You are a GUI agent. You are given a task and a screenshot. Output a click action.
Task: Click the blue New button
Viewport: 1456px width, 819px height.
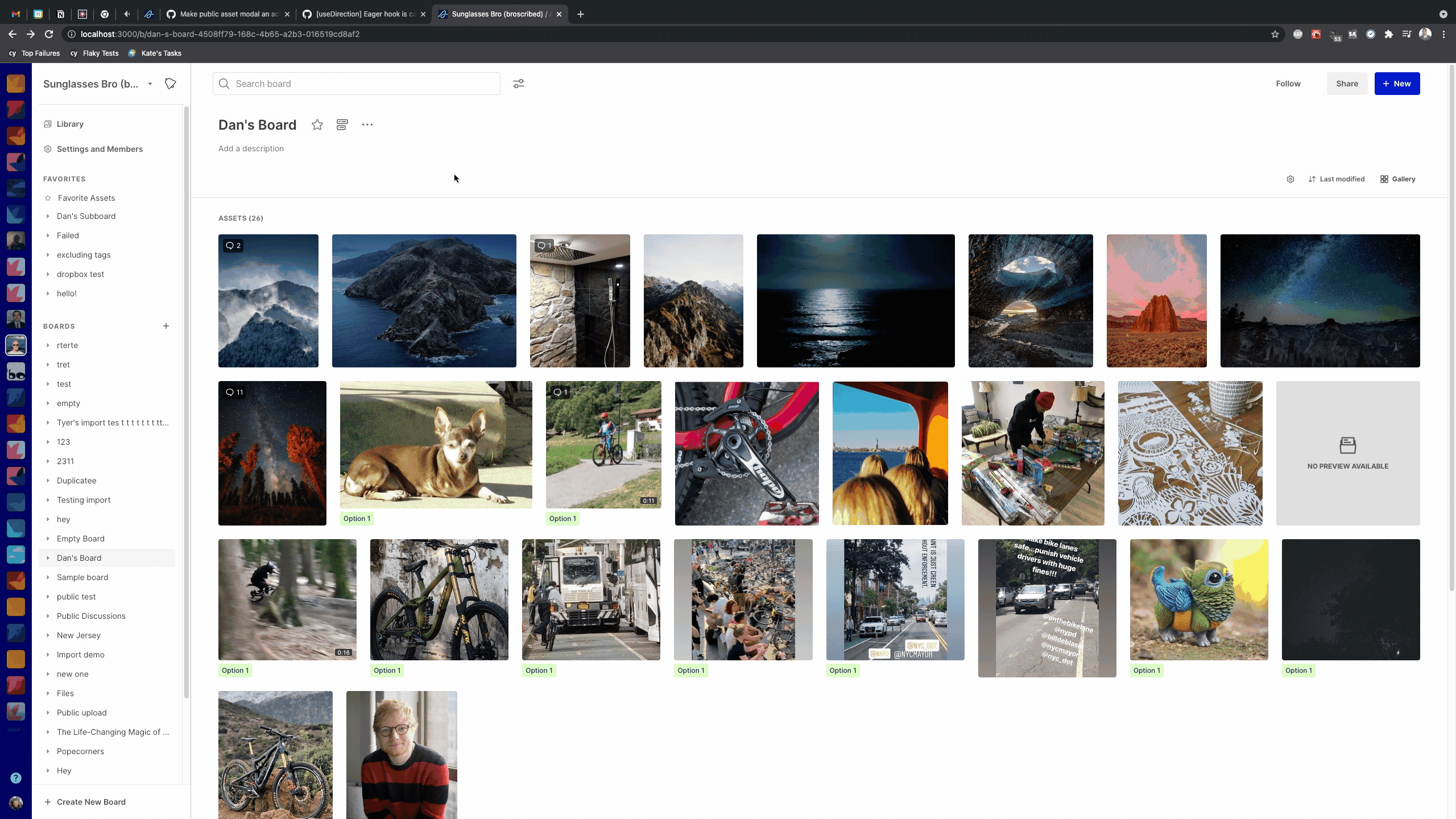[1397, 84]
